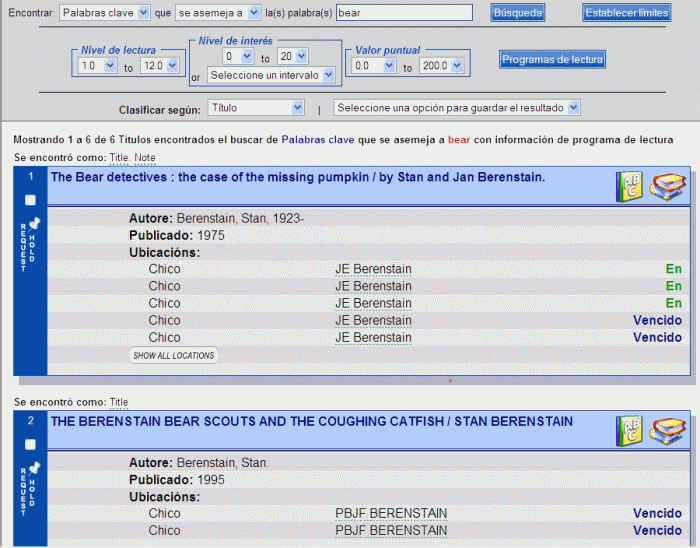Open The Bear detectives title link

click(298, 177)
